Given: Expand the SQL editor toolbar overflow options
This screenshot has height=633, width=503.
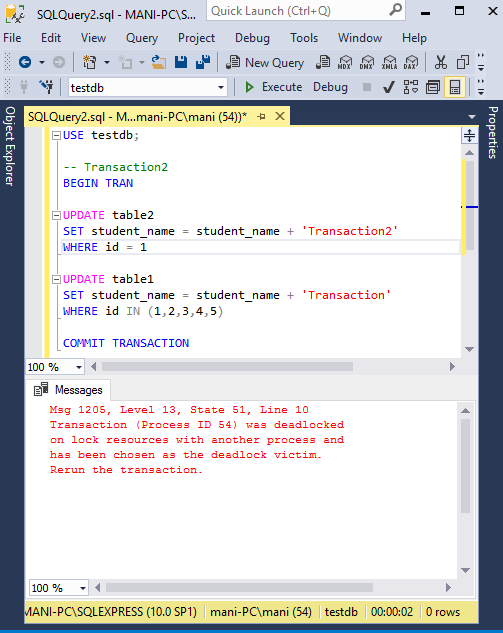Looking at the screenshot, I should [x=481, y=87].
